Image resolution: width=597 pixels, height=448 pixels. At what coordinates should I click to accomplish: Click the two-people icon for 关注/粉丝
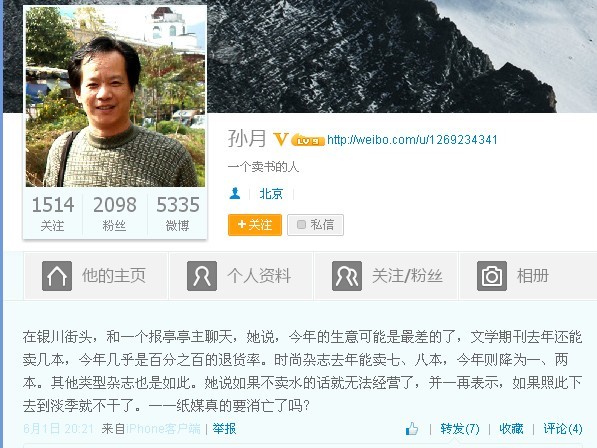point(347,276)
